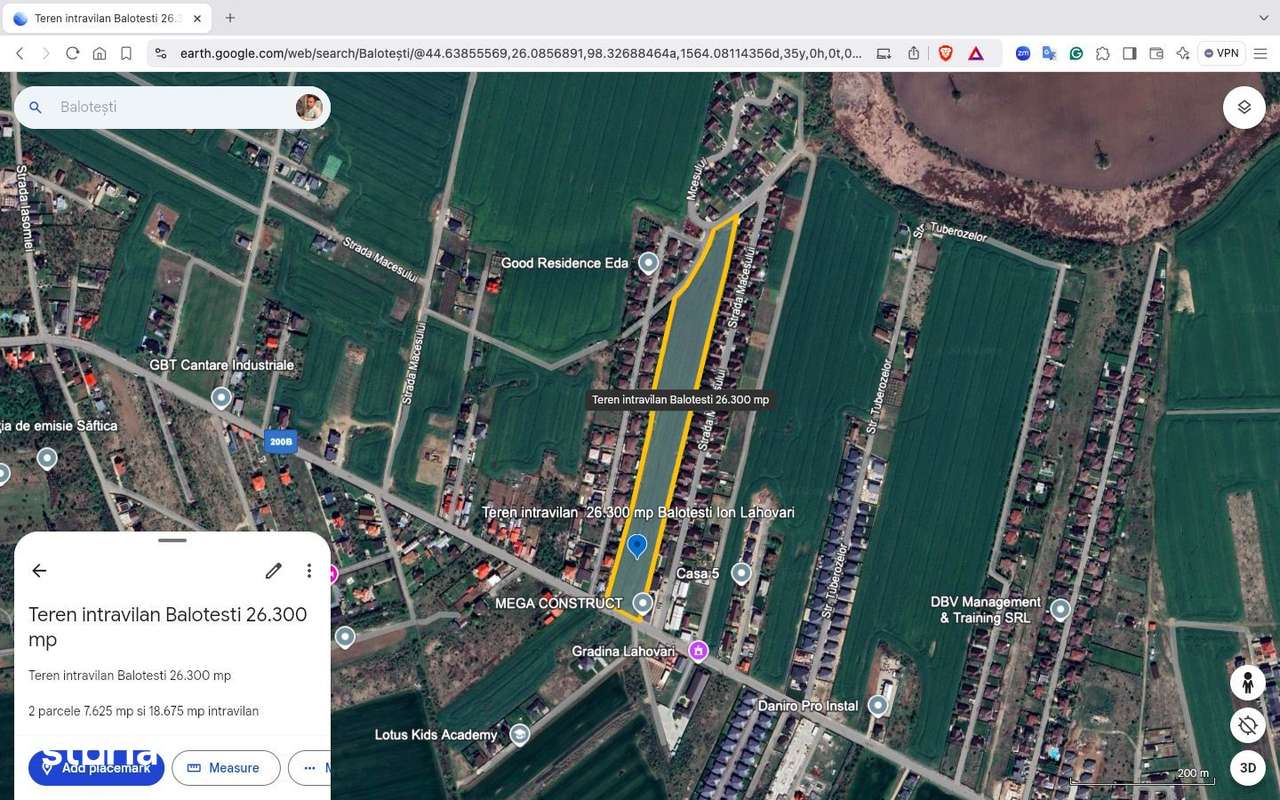Select the Teren intravilan Balotesti browser tab

point(107,17)
